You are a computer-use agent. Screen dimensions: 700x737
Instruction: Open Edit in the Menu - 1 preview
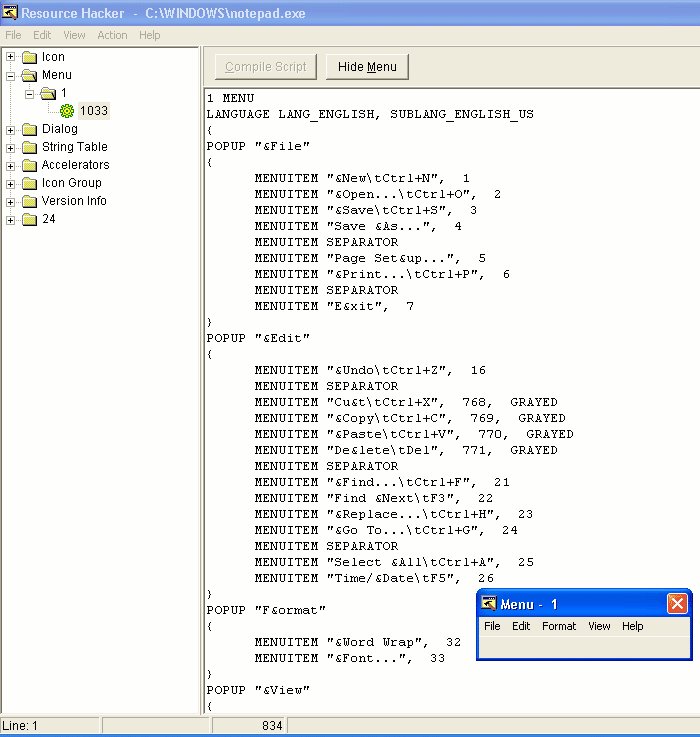pos(521,626)
